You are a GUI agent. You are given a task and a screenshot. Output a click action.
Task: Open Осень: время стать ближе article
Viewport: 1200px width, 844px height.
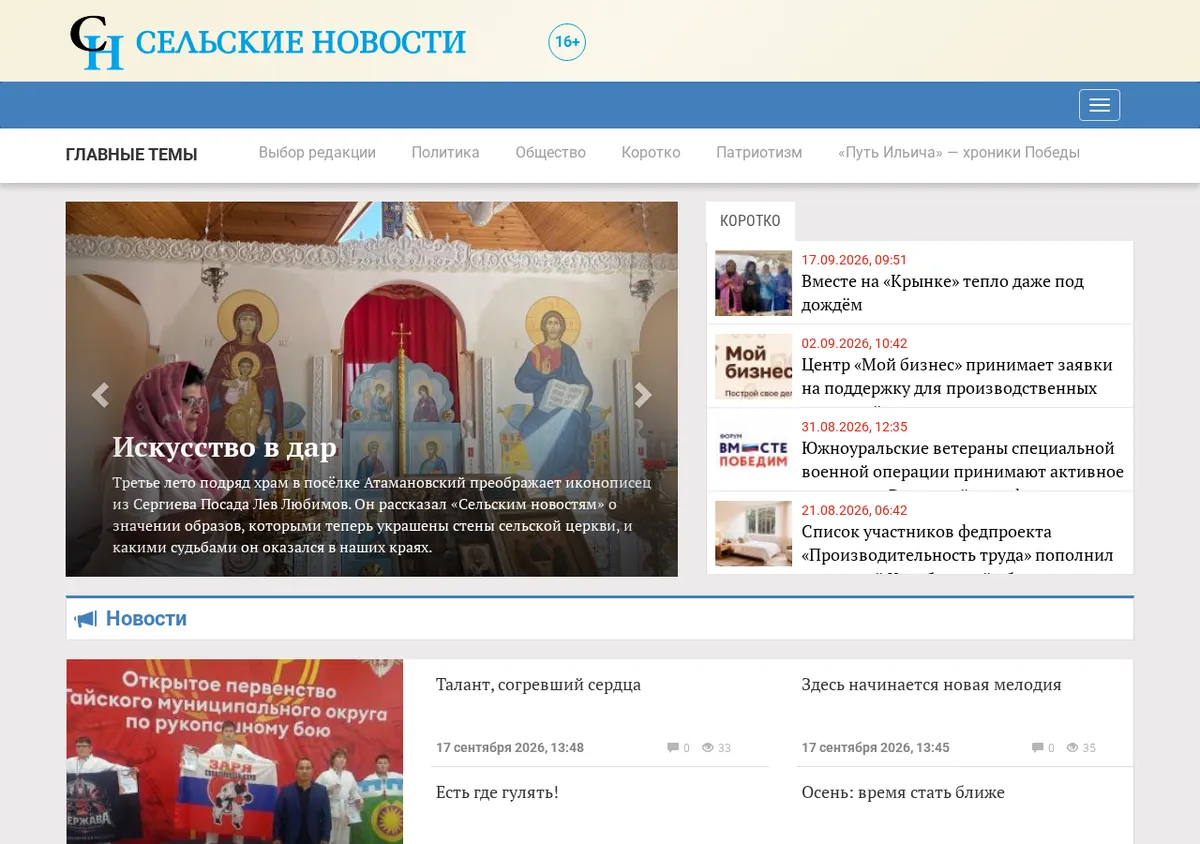902,793
